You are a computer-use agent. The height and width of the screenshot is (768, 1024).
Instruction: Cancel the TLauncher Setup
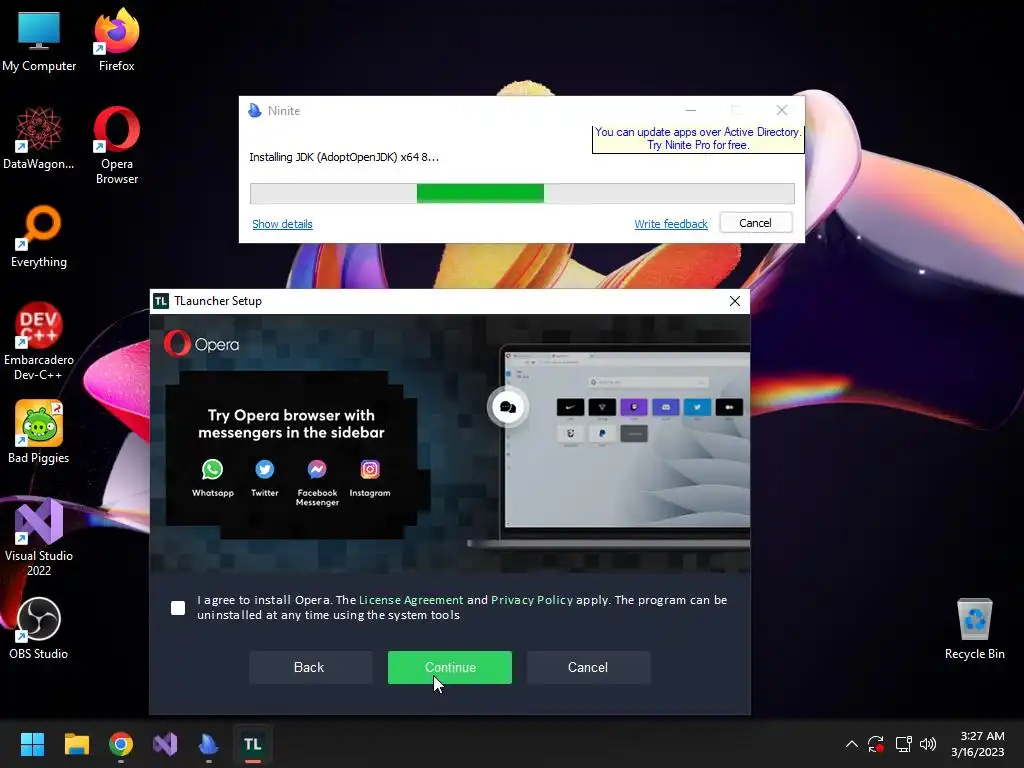(588, 667)
